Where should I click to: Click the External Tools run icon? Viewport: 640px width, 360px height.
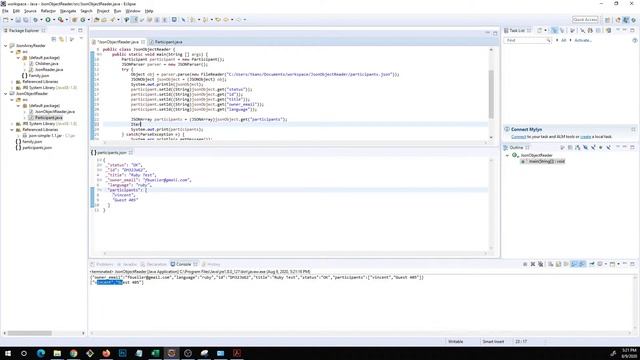coord(60,20)
